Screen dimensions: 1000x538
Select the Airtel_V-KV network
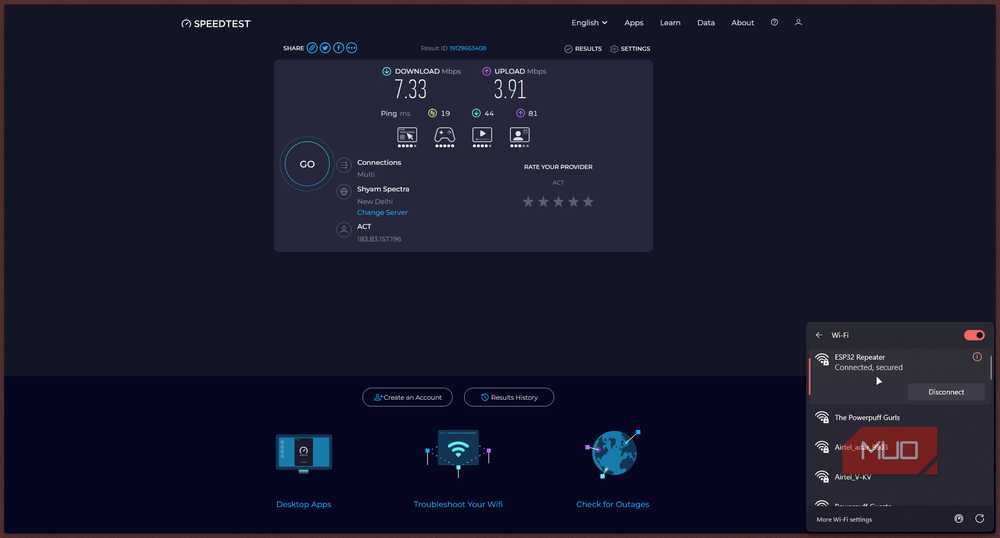898,477
